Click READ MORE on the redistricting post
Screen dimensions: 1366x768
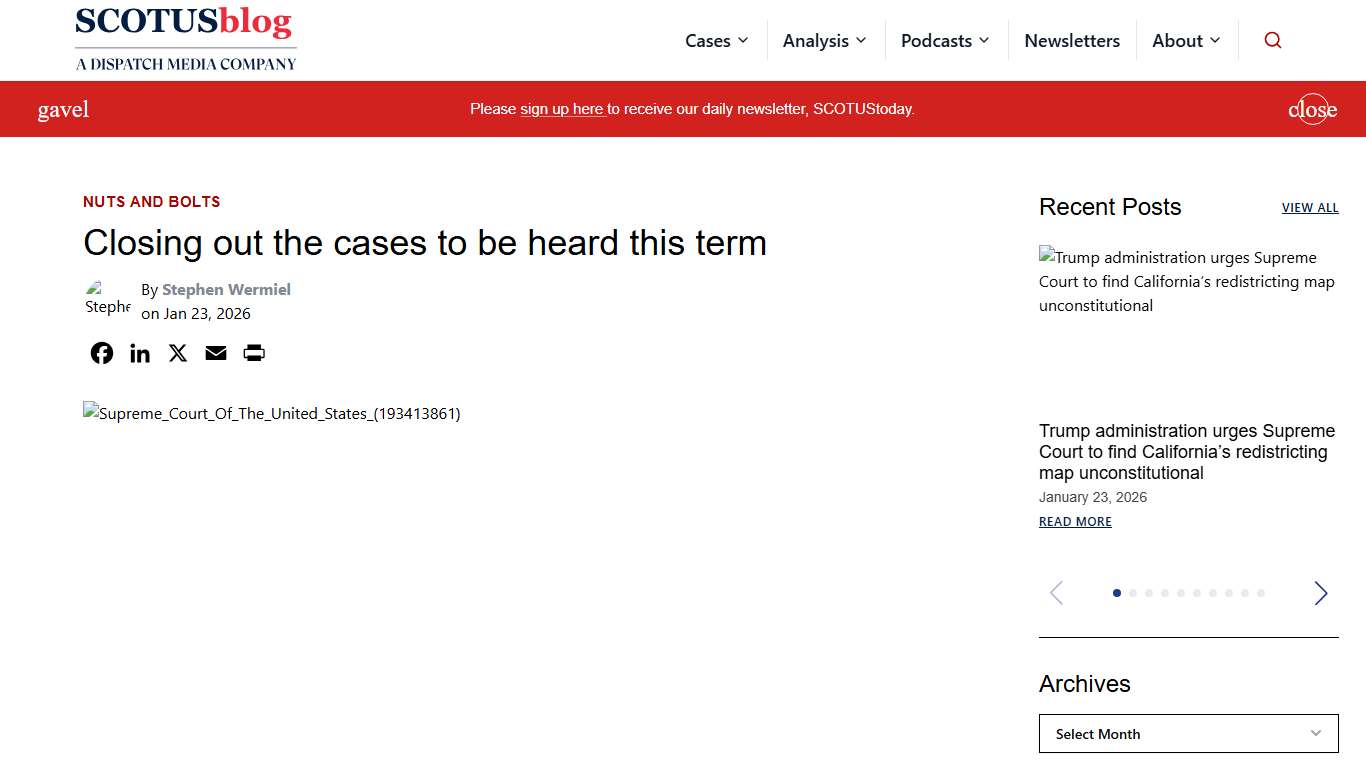pos(1075,521)
